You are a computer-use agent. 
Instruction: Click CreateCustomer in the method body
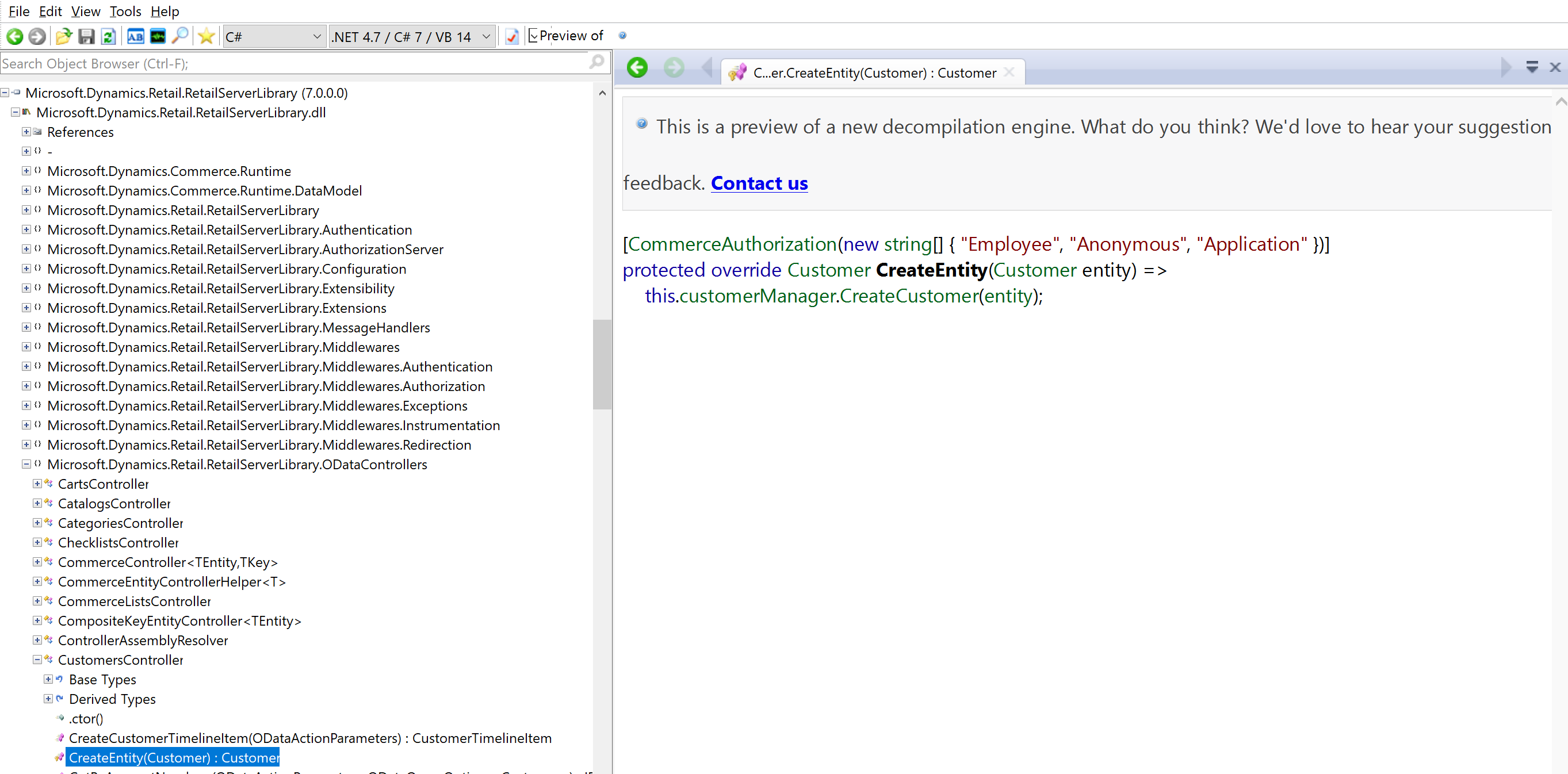909,296
